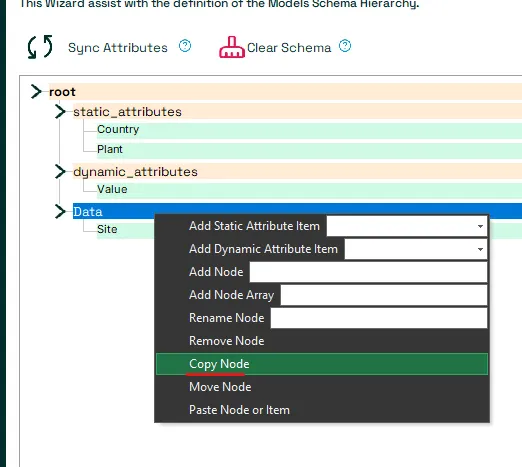Open the Add Static Attribute Item dropdown
The height and width of the screenshot is (467, 522).
point(407,226)
